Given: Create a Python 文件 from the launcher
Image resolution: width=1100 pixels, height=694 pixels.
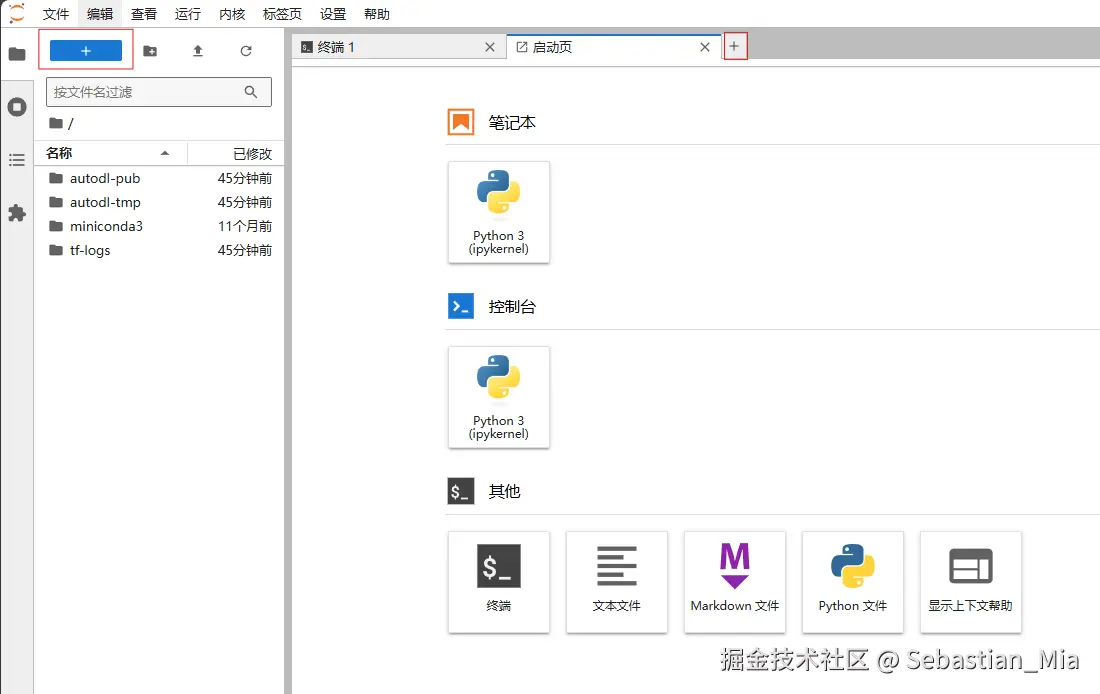Looking at the screenshot, I should pyautogui.click(x=852, y=582).
